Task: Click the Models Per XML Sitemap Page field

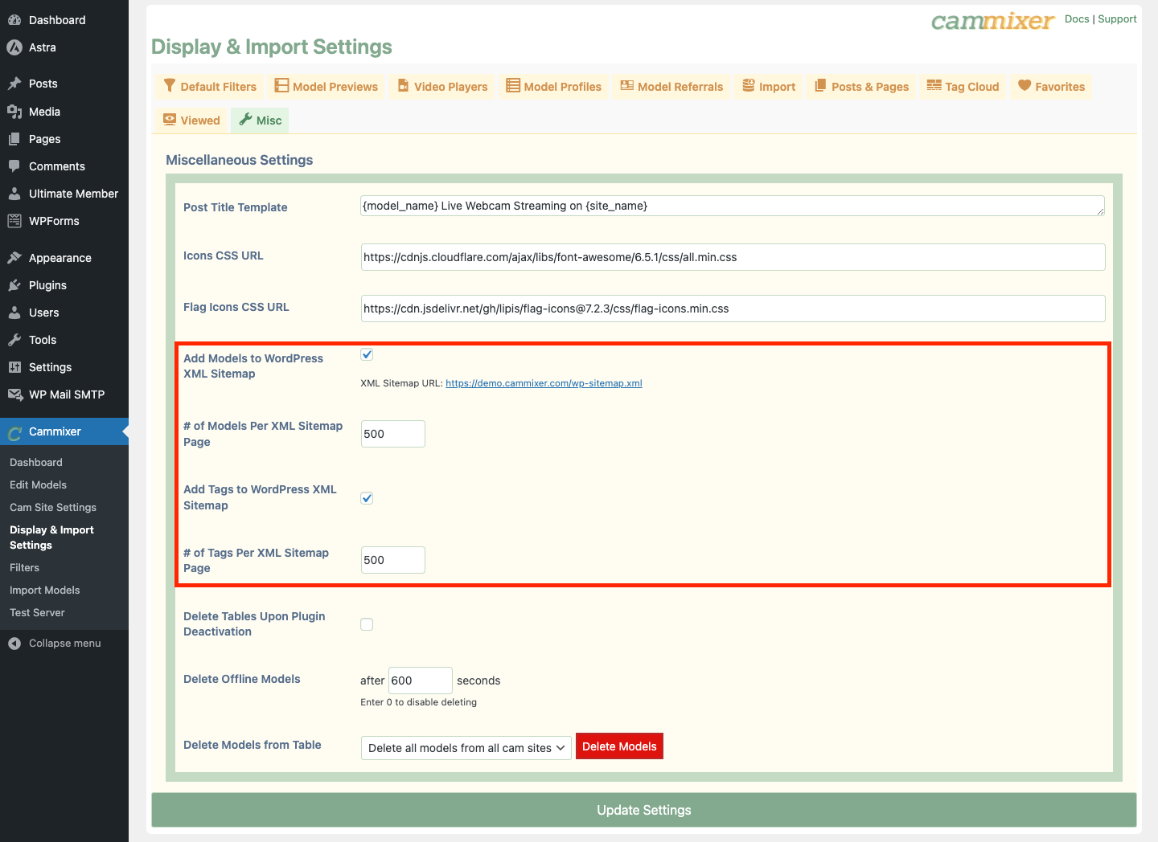Action: point(393,434)
